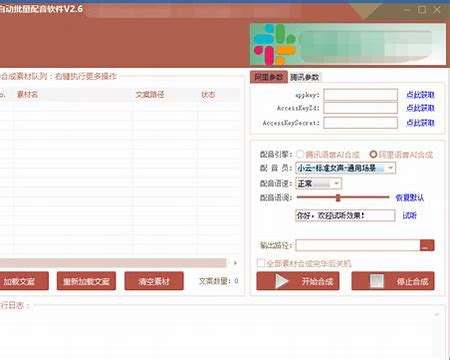Click the AccessKeySecret input field

pos(360,123)
